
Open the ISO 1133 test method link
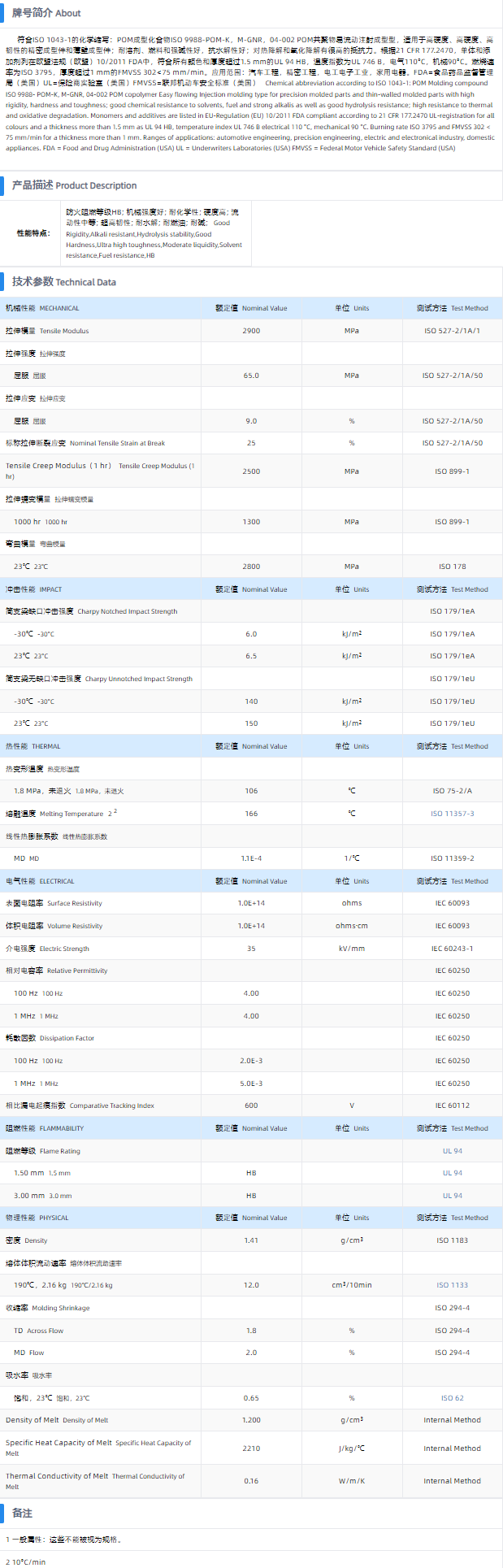452,1285
